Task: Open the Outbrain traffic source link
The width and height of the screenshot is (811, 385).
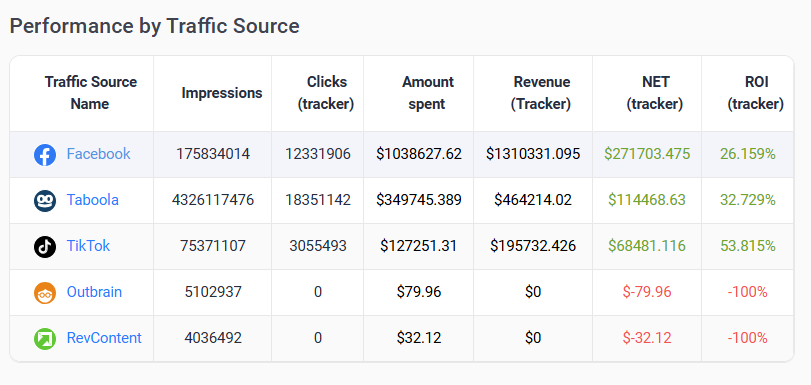Action: [x=94, y=292]
